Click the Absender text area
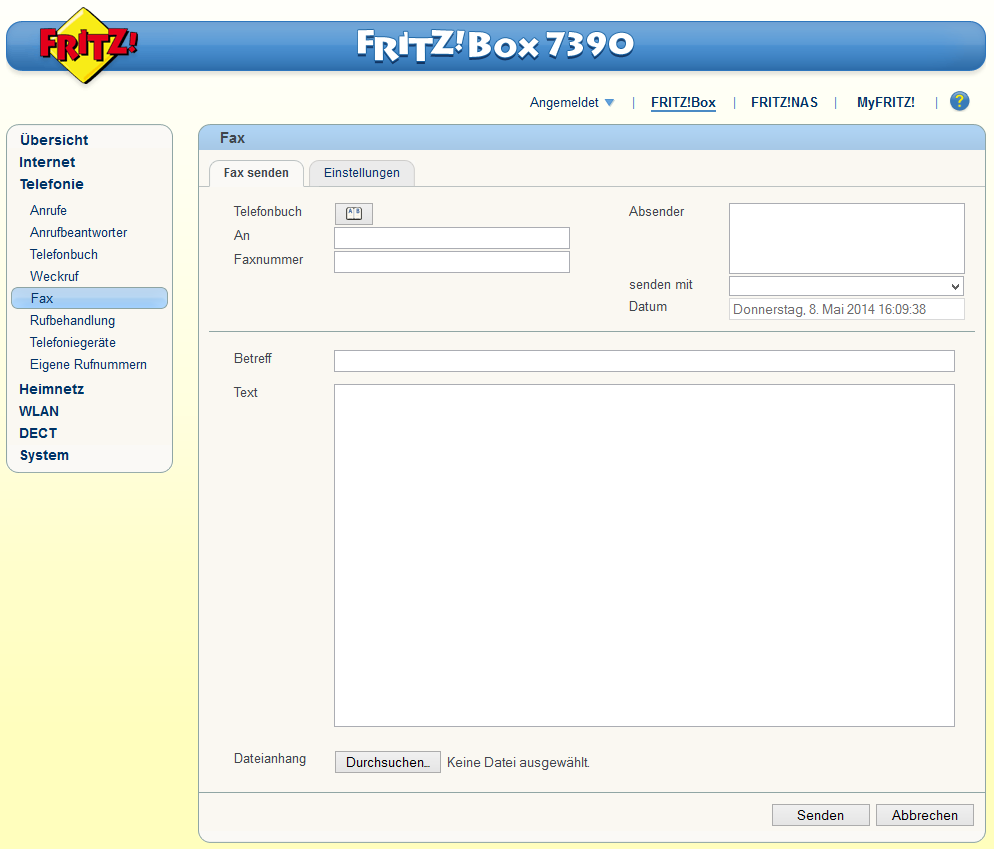994x849 pixels. tap(846, 238)
